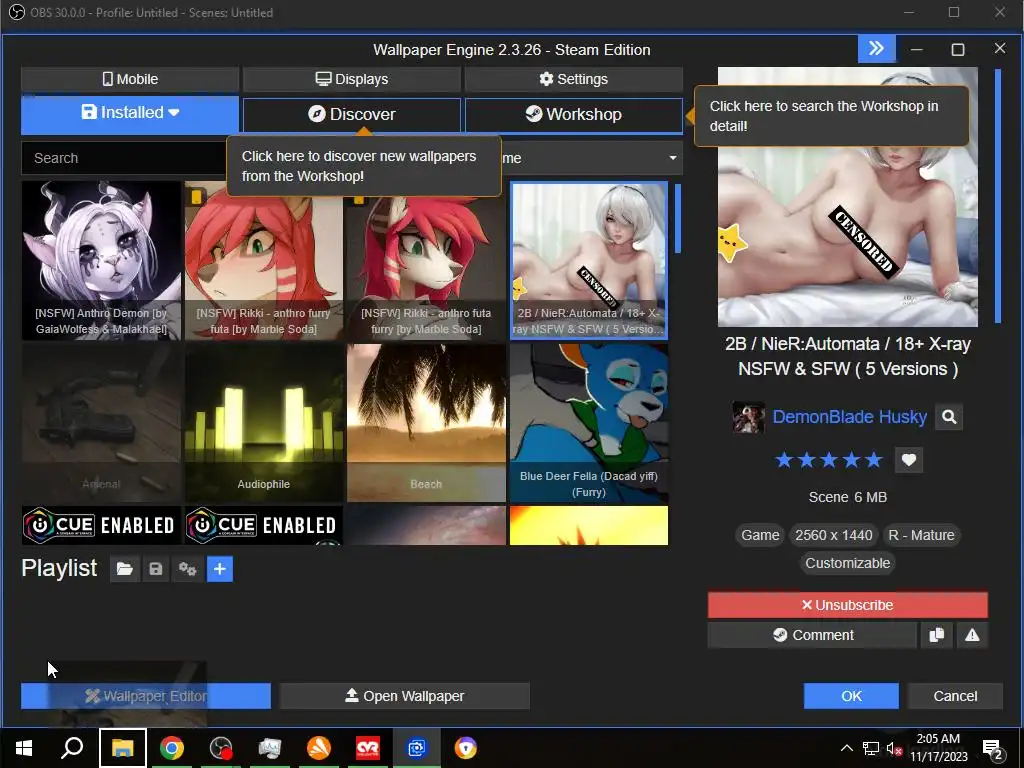Add wallpaper to playlist plus button

[x=220, y=569]
